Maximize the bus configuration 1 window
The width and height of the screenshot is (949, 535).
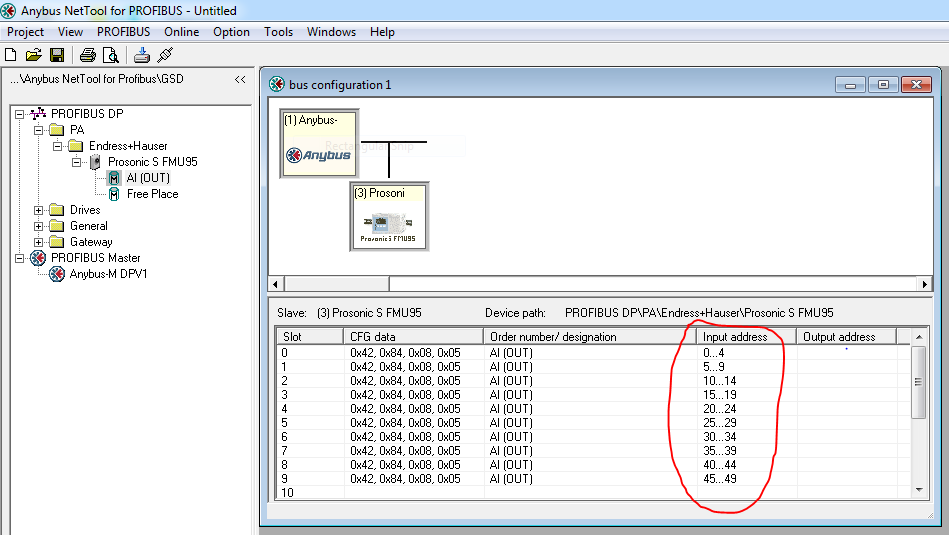[883, 85]
